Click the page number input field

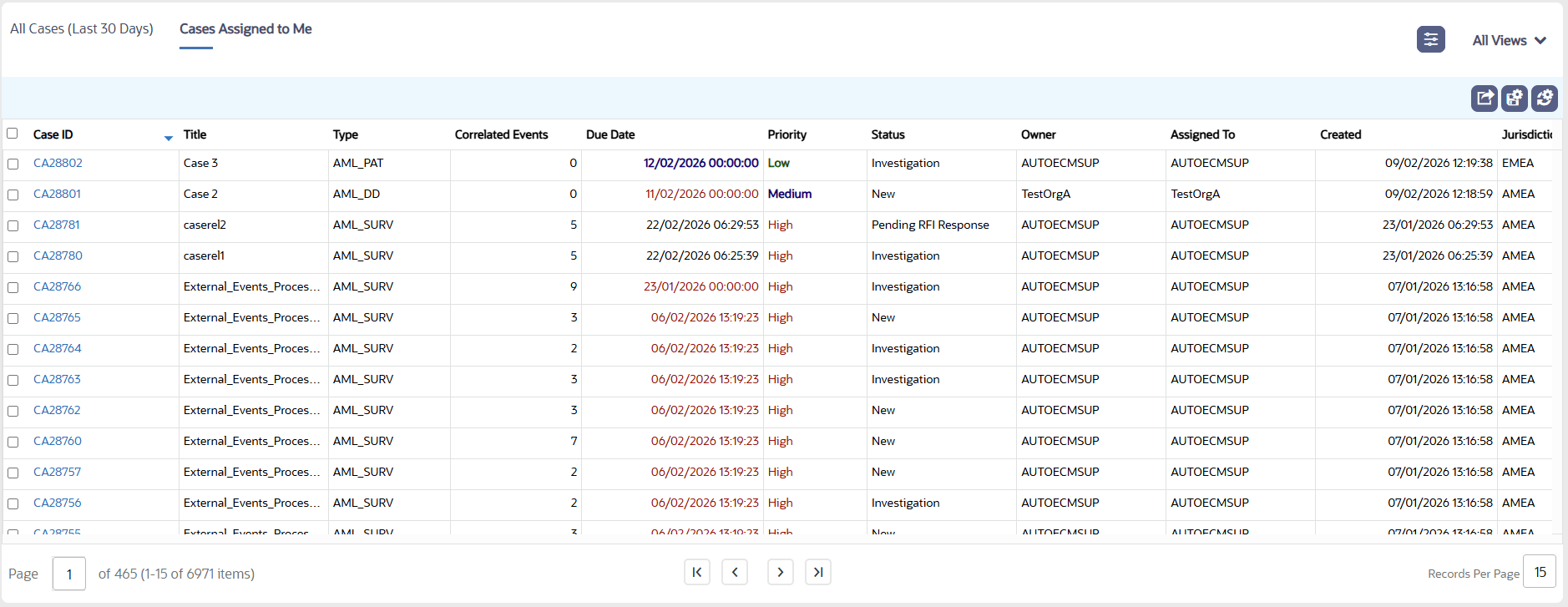tap(69, 574)
